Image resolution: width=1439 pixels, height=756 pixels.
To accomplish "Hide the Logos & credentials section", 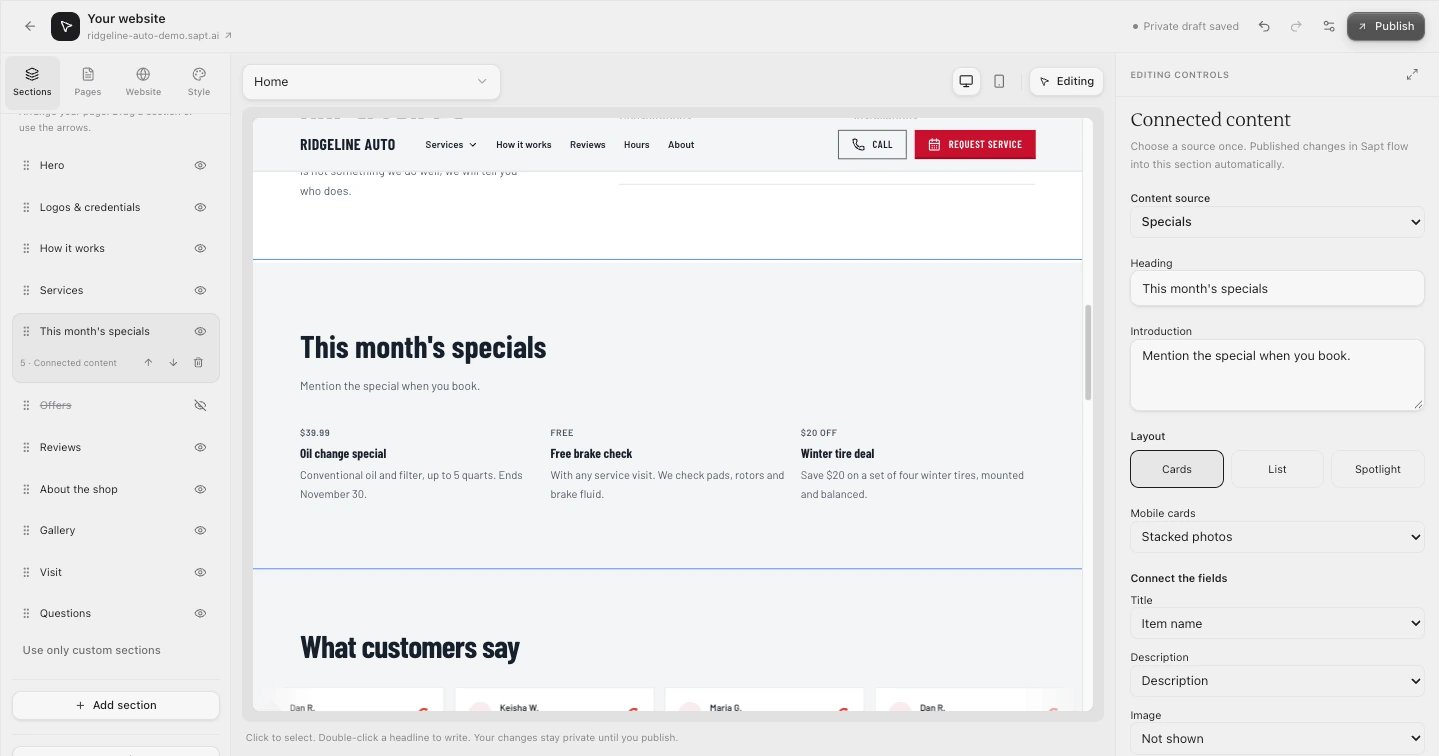I will [200, 207].
